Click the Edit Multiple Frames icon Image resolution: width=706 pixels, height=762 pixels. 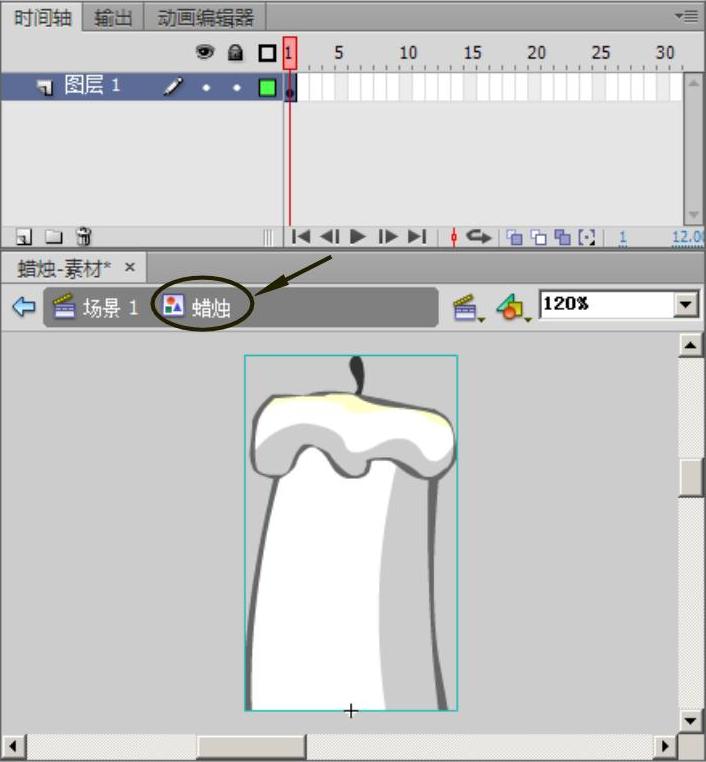point(563,237)
